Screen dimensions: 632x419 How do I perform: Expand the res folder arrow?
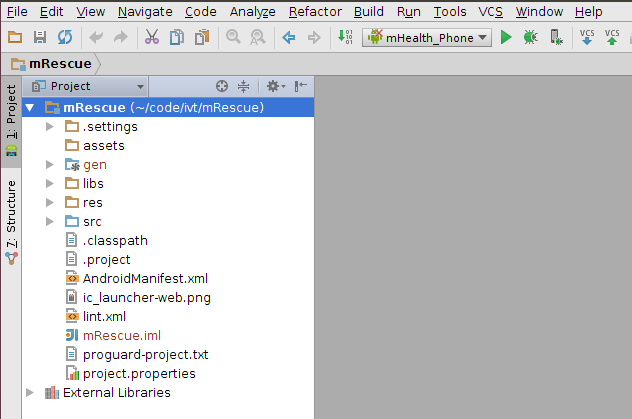(x=50, y=202)
